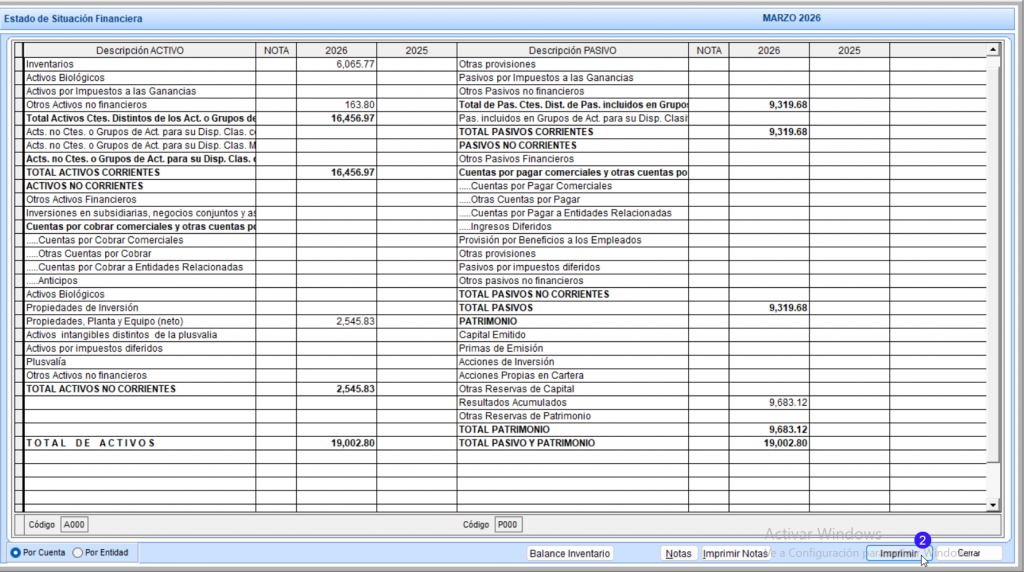Select TOTAL PASIVOS CORRIENTES row

[x=573, y=132]
